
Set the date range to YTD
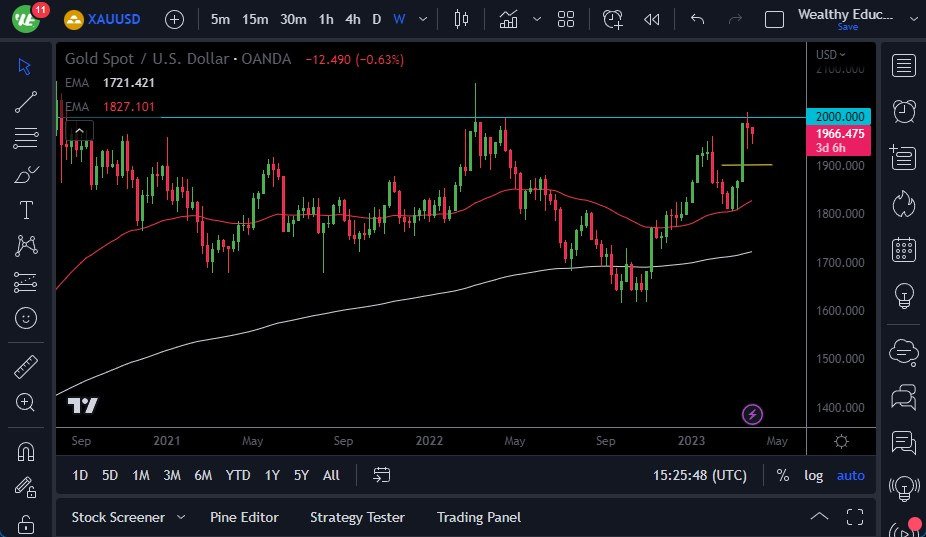click(x=238, y=475)
